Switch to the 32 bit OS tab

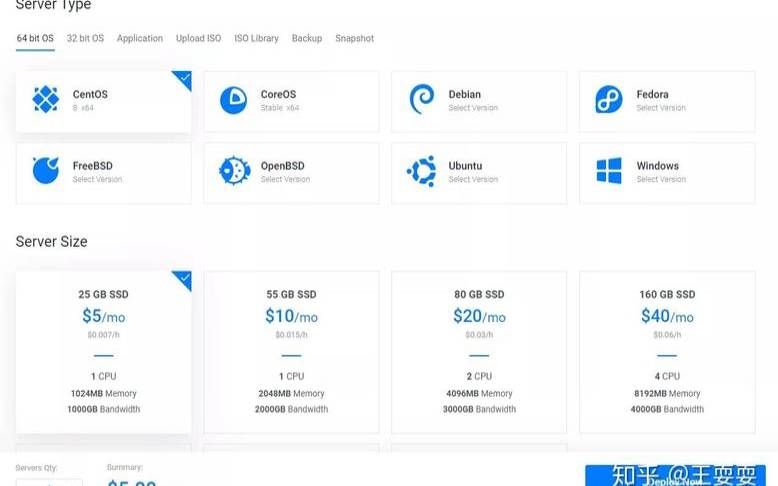pyautogui.click(x=85, y=38)
